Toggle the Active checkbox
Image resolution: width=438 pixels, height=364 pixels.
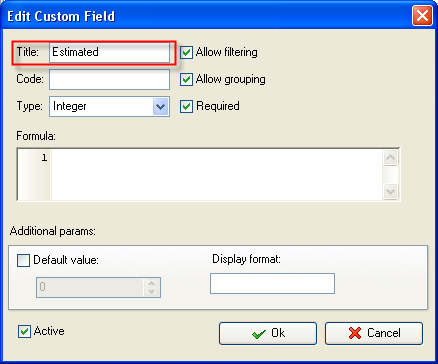click(x=24, y=332)
